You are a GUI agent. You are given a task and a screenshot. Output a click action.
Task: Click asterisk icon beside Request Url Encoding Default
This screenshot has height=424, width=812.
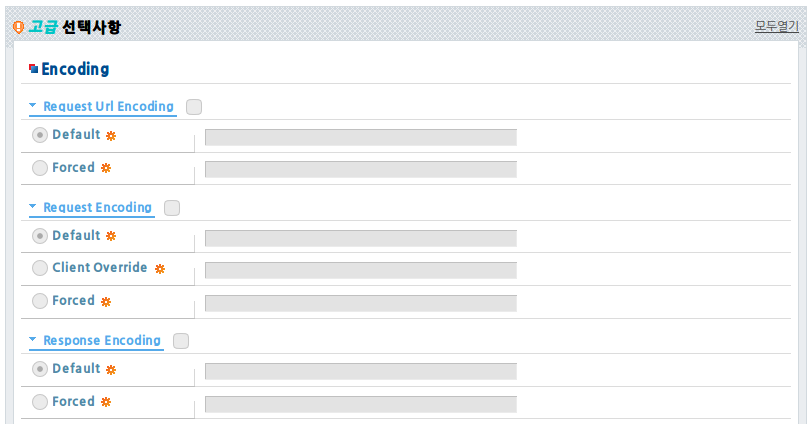pos(111,136)
